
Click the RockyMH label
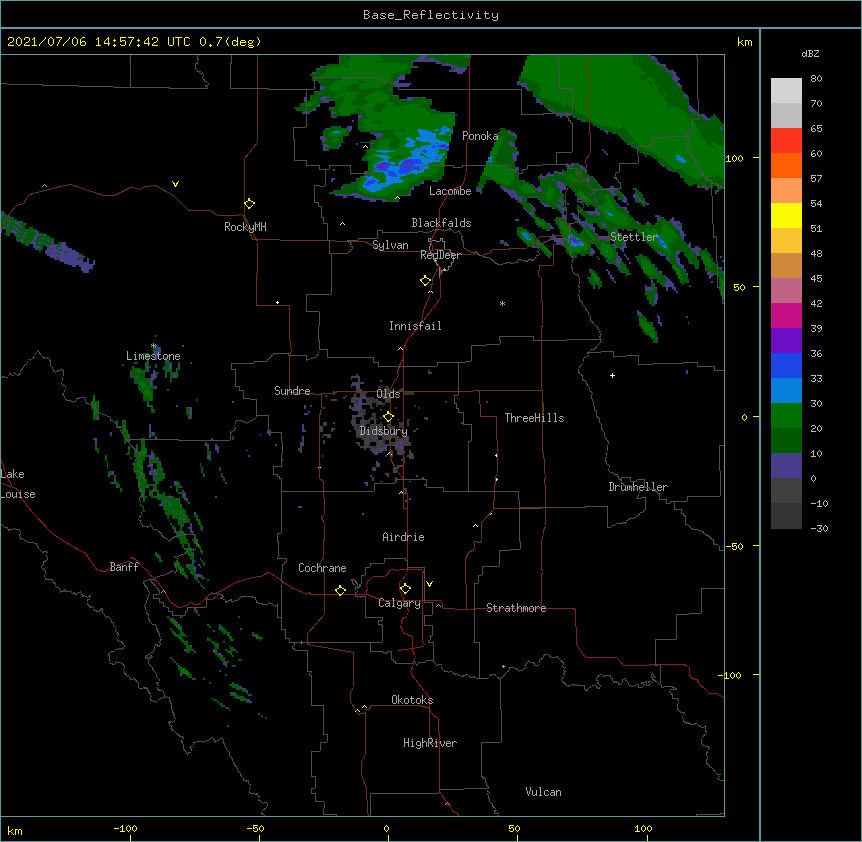(x=245, y=227)
